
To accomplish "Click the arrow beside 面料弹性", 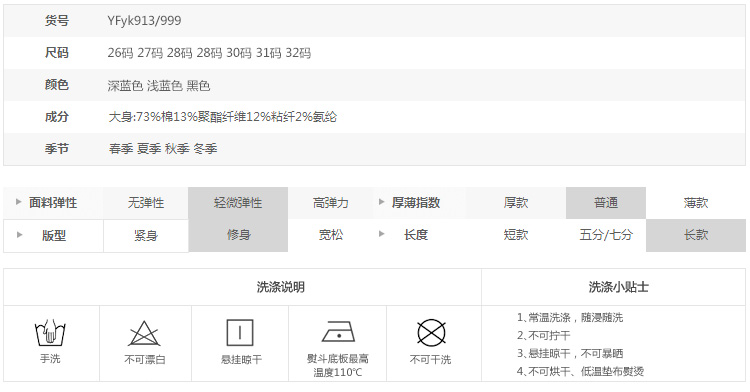I will [19, 202].
